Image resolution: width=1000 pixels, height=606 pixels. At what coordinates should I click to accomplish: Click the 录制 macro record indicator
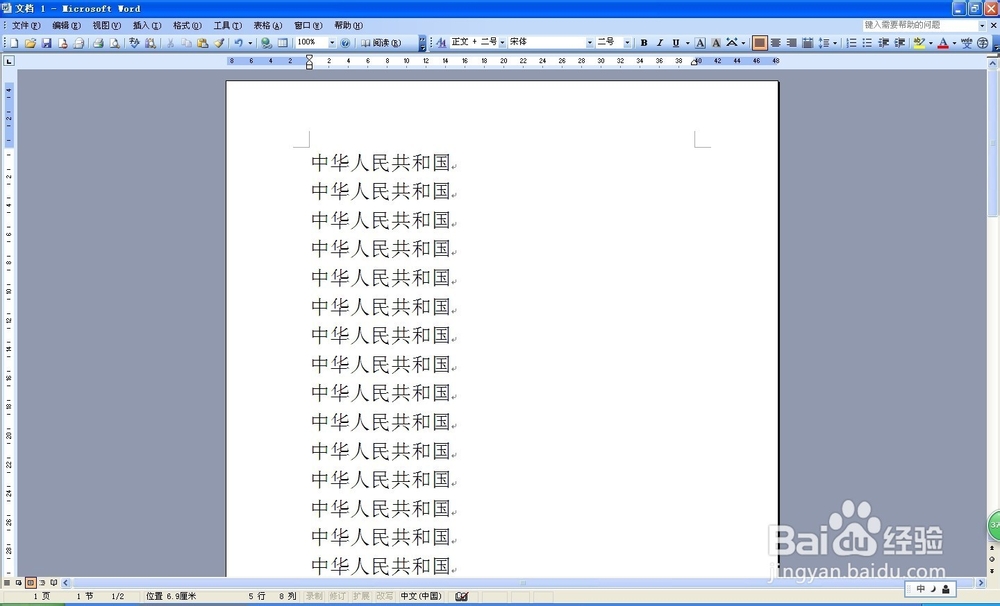point(314,596)
